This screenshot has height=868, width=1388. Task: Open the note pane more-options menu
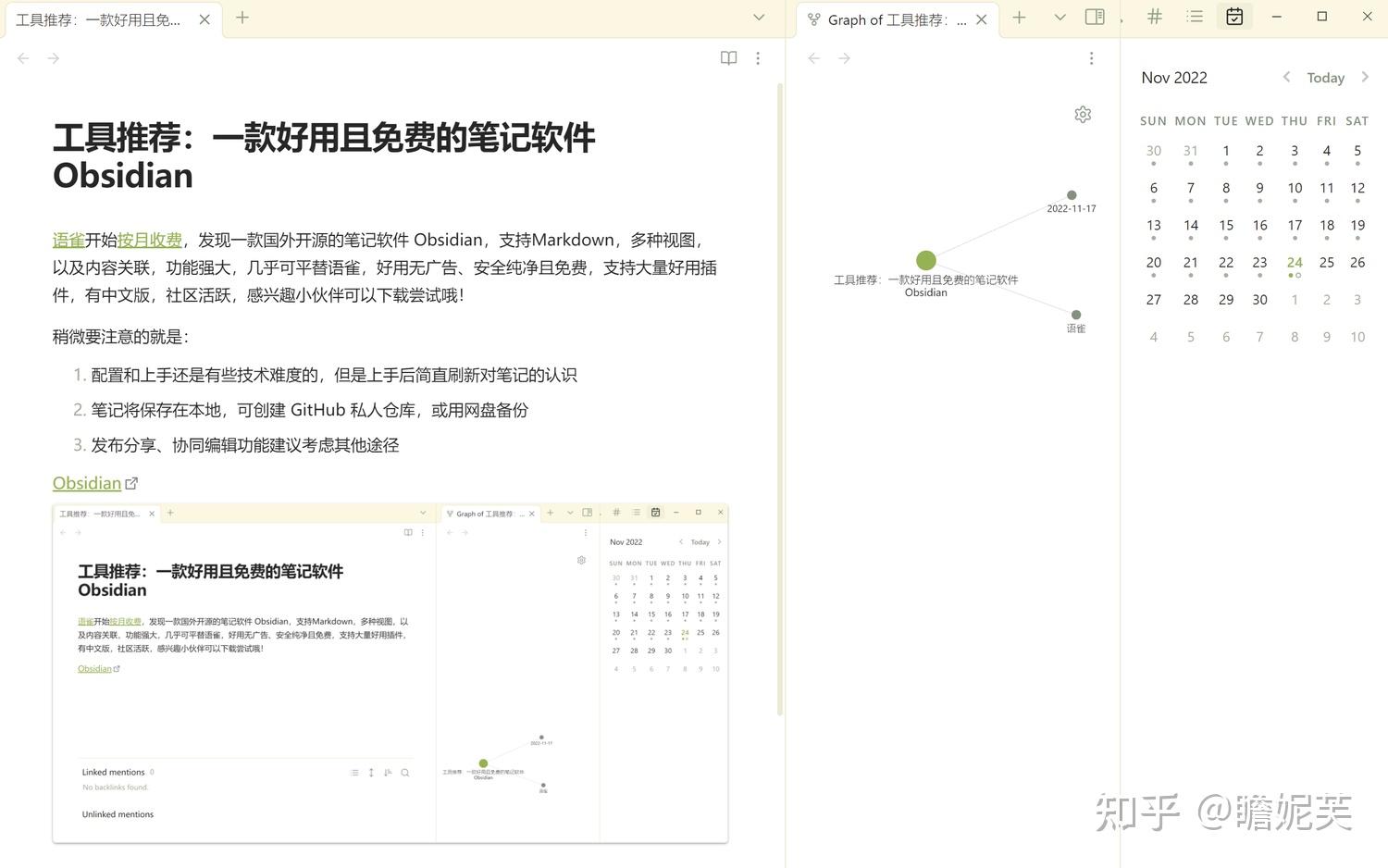tap(758, 57)
